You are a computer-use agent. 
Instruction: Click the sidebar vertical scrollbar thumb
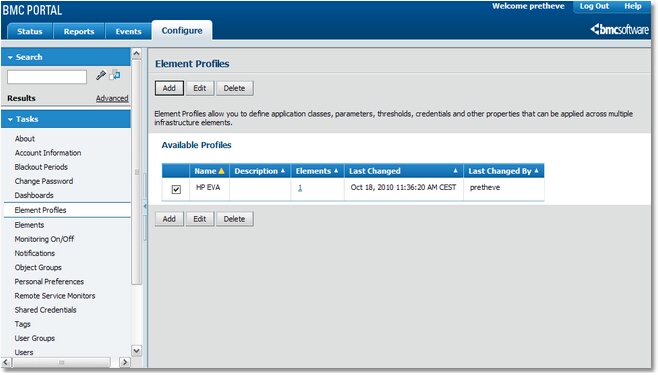(x=136, y=172)
